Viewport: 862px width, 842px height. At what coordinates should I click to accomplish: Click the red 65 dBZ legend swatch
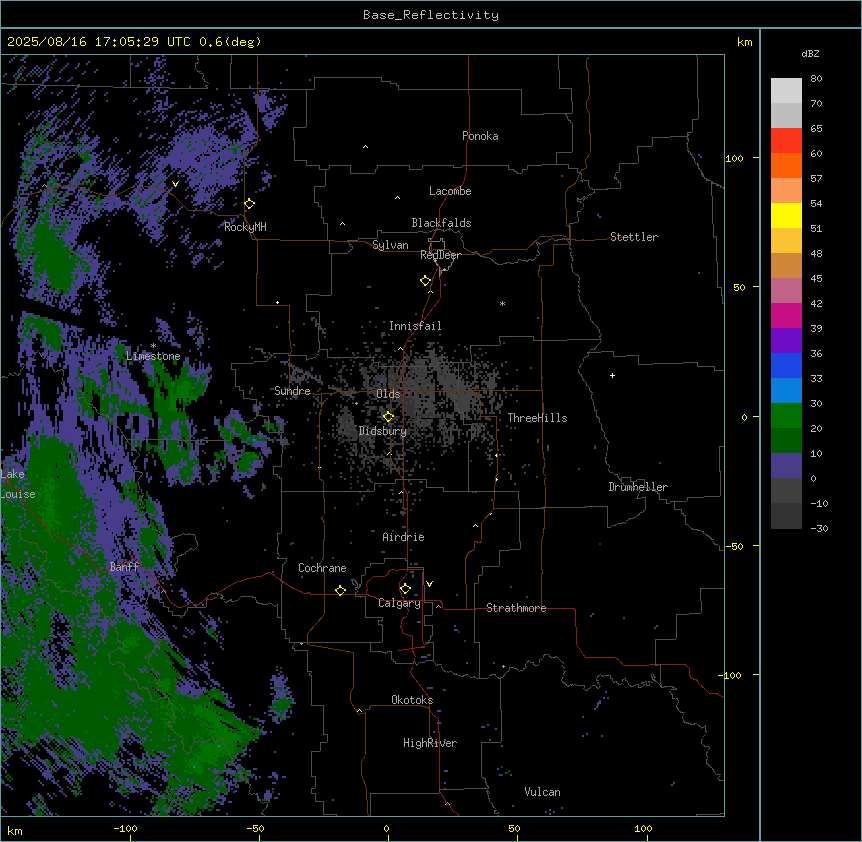coord(786,141)
